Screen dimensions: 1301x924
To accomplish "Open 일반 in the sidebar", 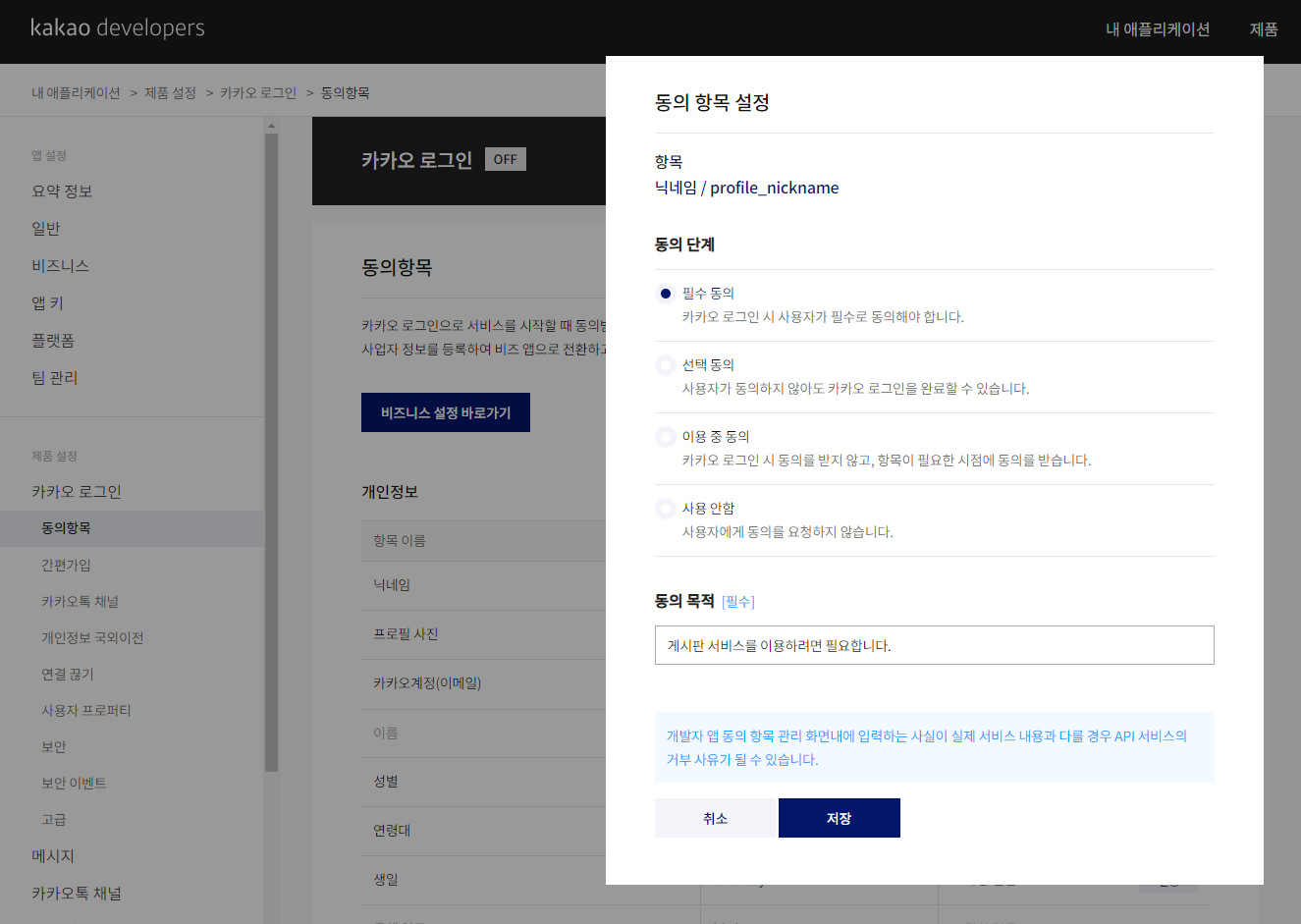I will click(46, 229).
